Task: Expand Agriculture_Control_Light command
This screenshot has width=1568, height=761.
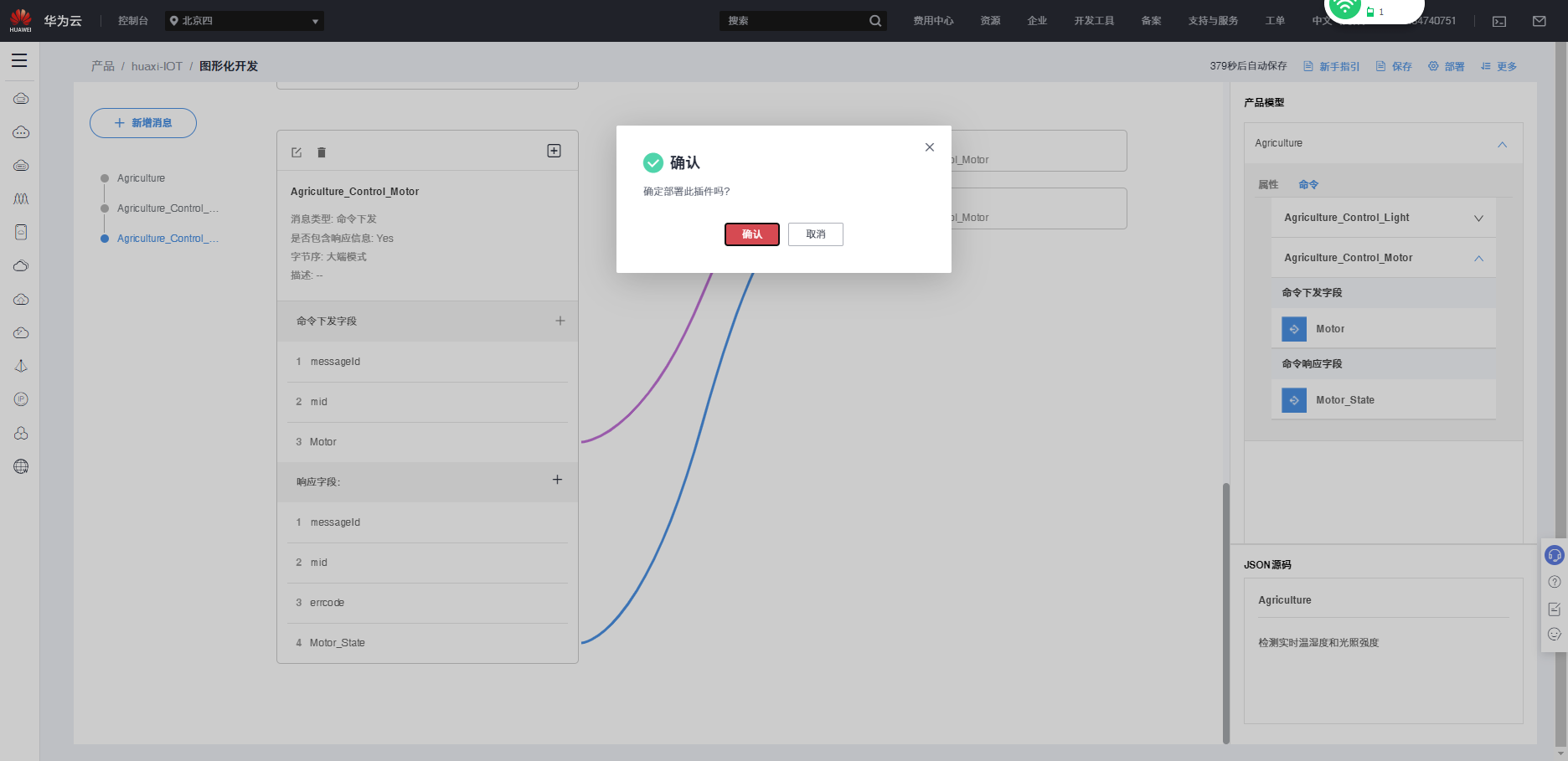Action: pos(1478,219)
